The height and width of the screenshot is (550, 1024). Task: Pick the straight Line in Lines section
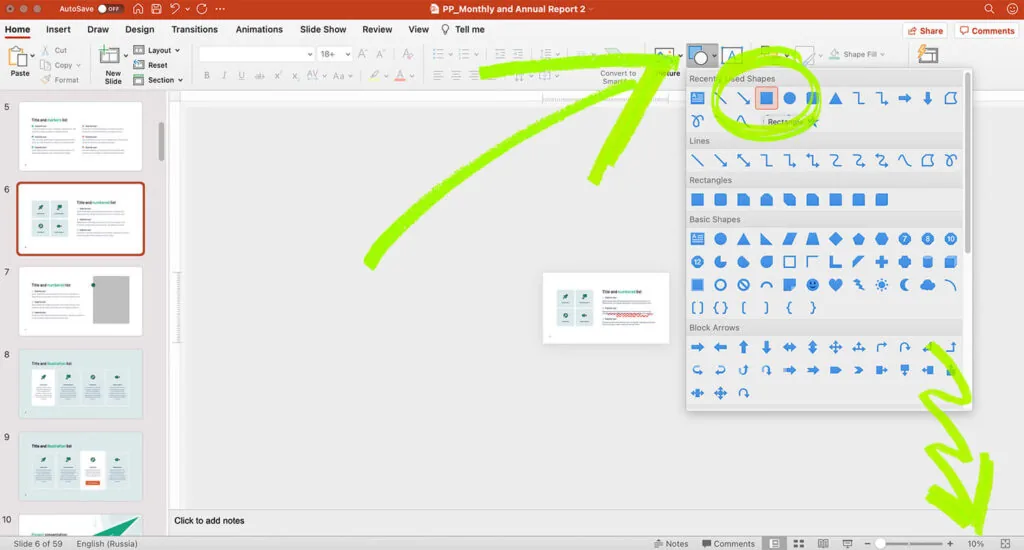(697, 161)
